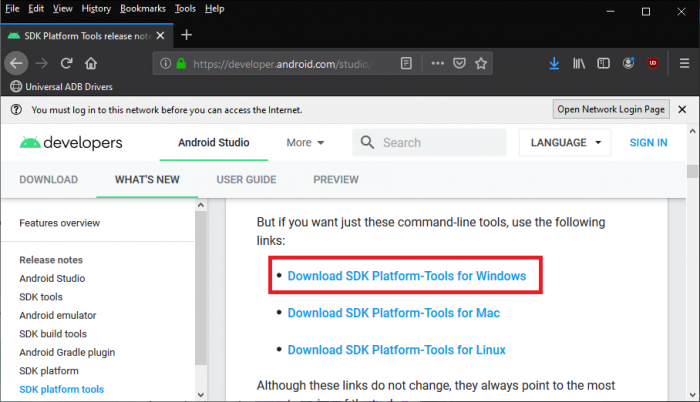Click the uBlock Origin shield icon

[x=653, y=63]
